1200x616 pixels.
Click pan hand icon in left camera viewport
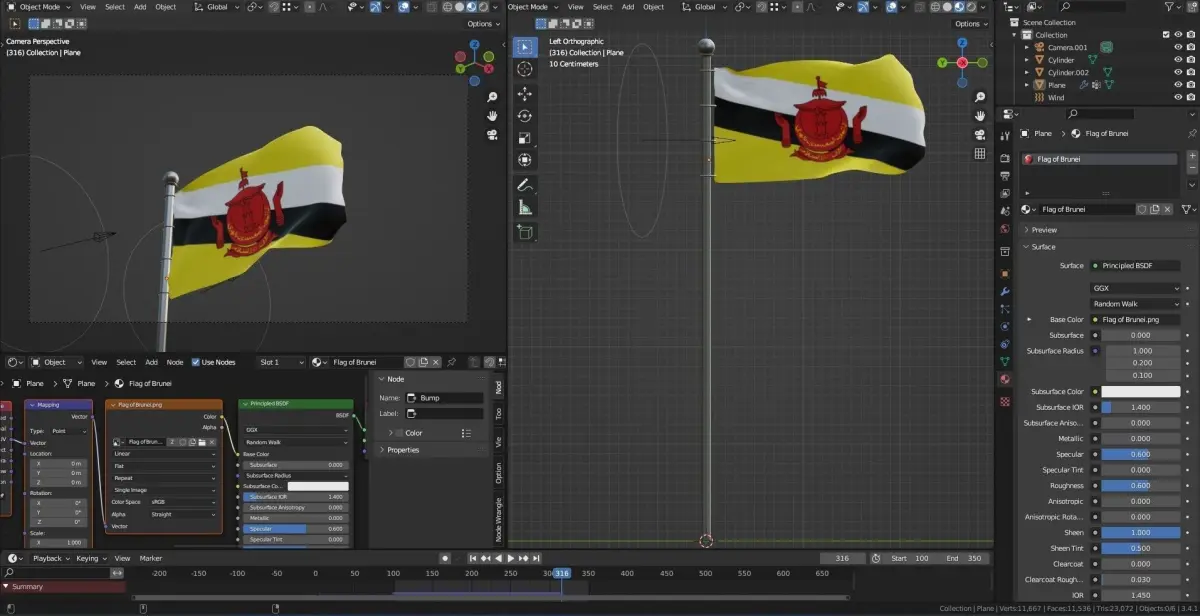pos(493,116)
